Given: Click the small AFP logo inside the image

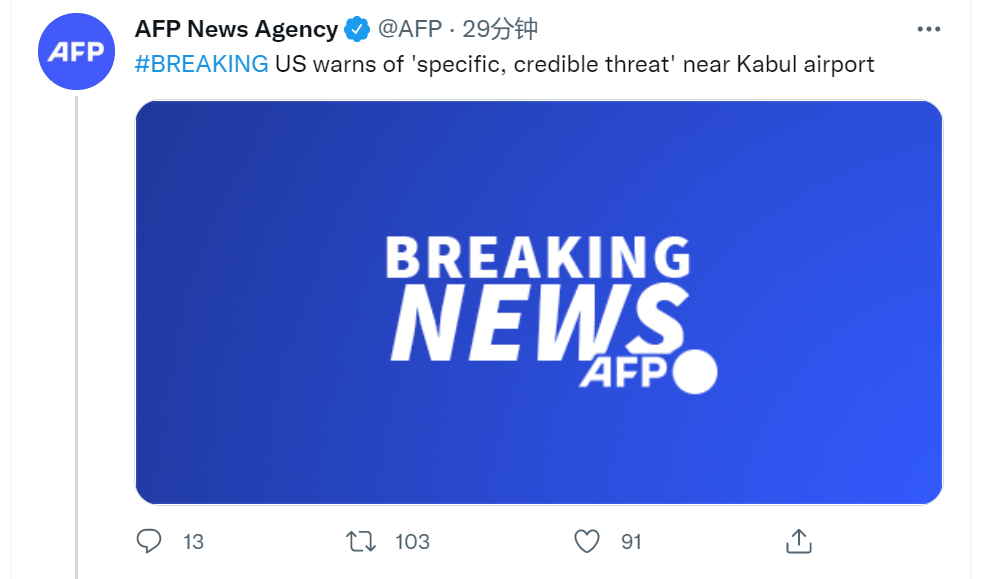Looking at the screenshot, I should [624, 372].
